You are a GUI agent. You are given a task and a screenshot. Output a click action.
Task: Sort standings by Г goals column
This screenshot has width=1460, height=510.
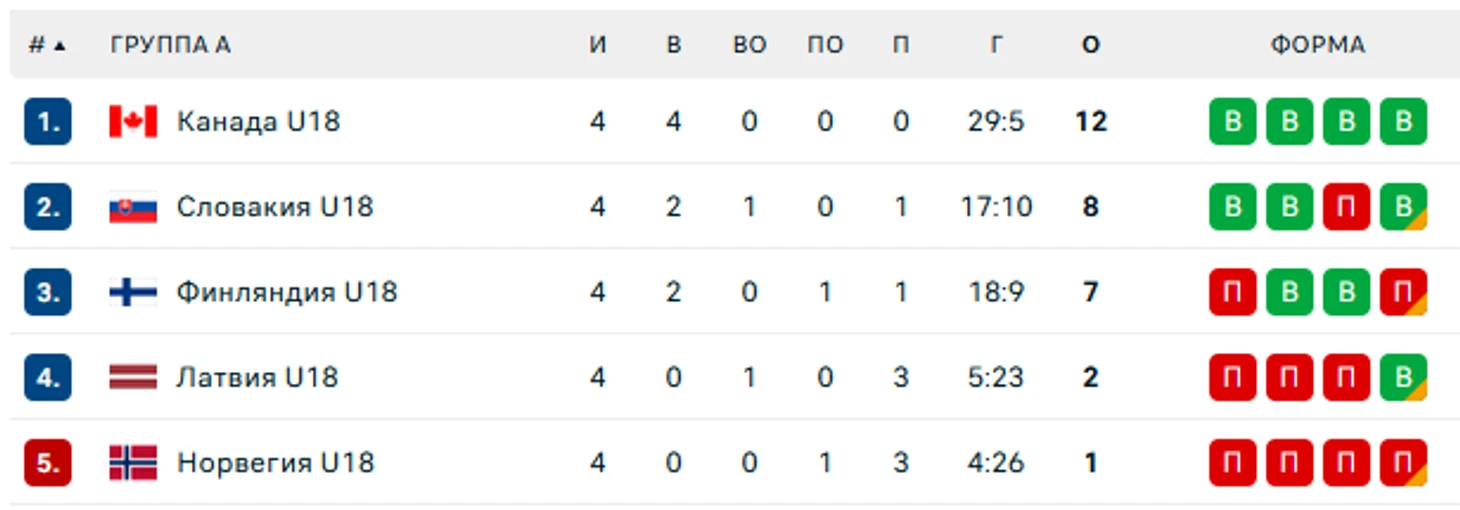tap(996, 45)
